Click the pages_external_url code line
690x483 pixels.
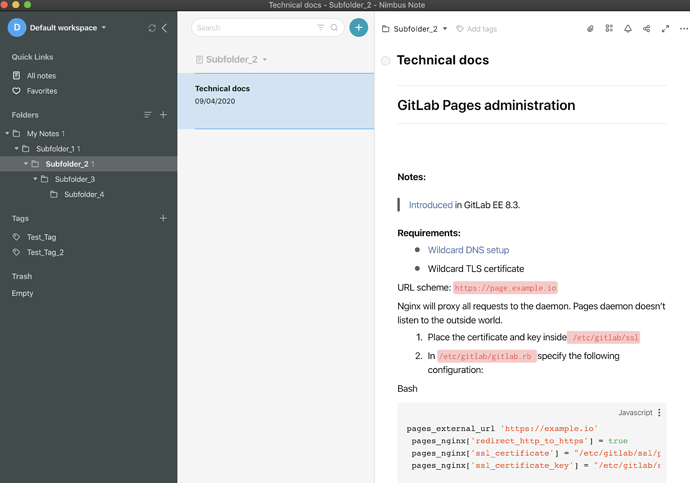click(502, 428)
